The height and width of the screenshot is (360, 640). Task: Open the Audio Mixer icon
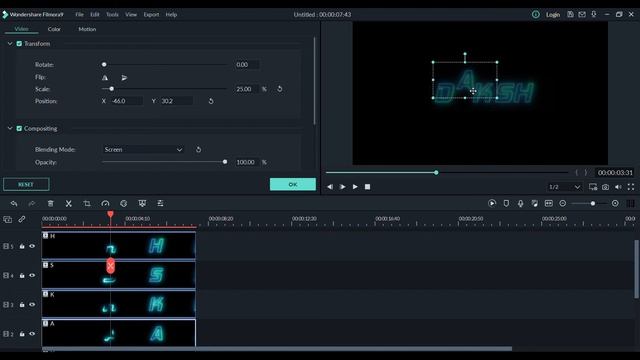(x=534, y=203)
